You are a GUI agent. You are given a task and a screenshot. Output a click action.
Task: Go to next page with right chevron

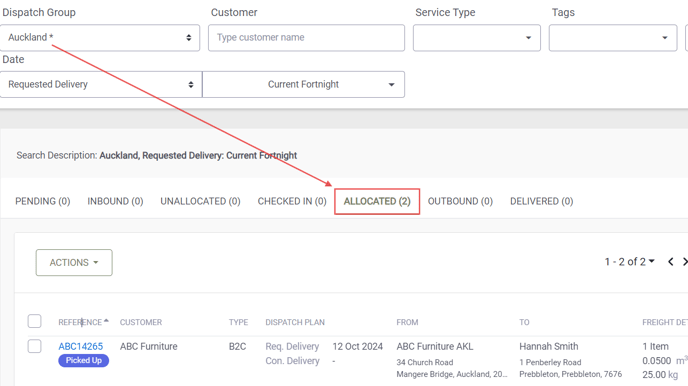point(685,262)
